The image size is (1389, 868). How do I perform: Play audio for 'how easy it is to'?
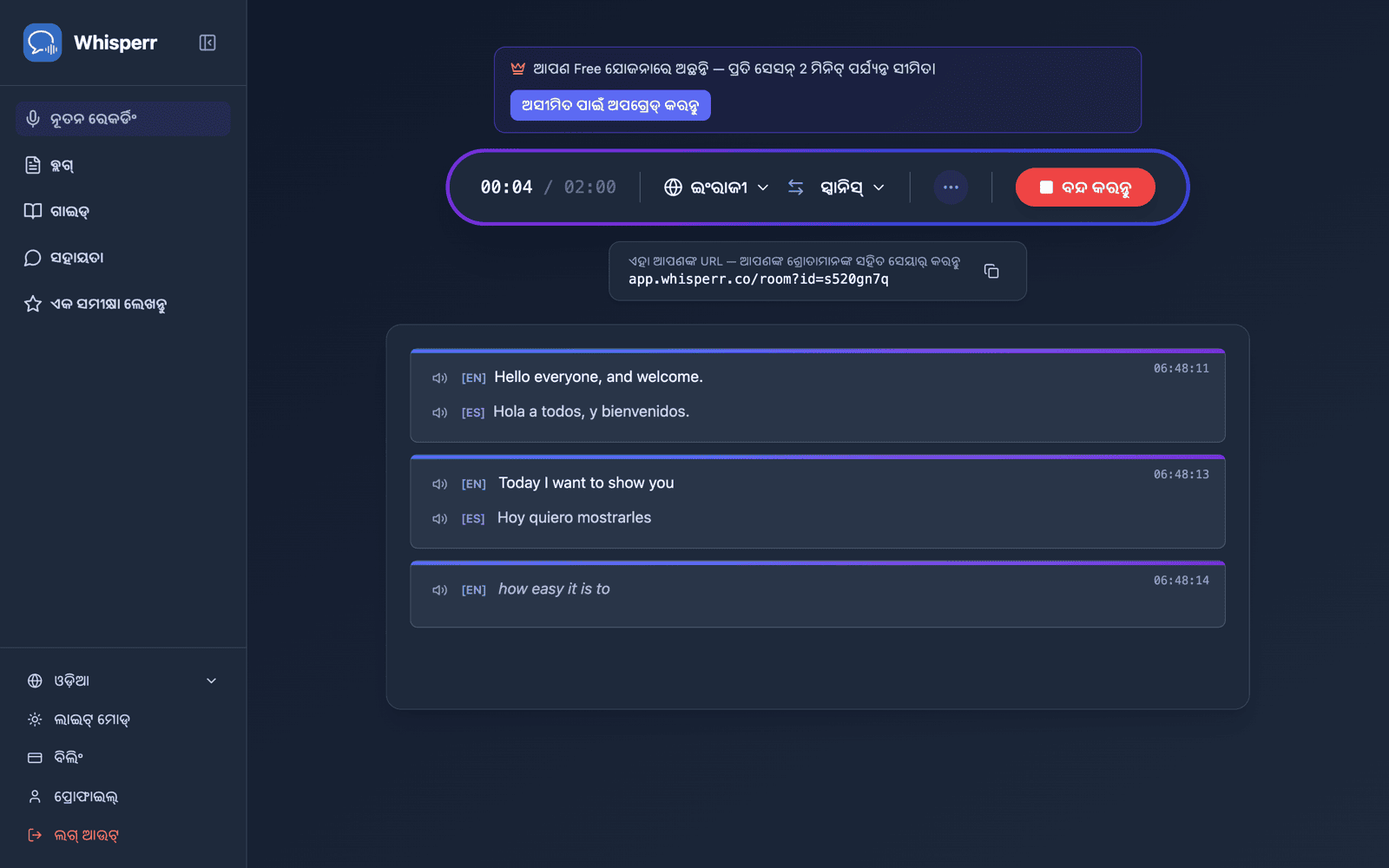(440, 589)
